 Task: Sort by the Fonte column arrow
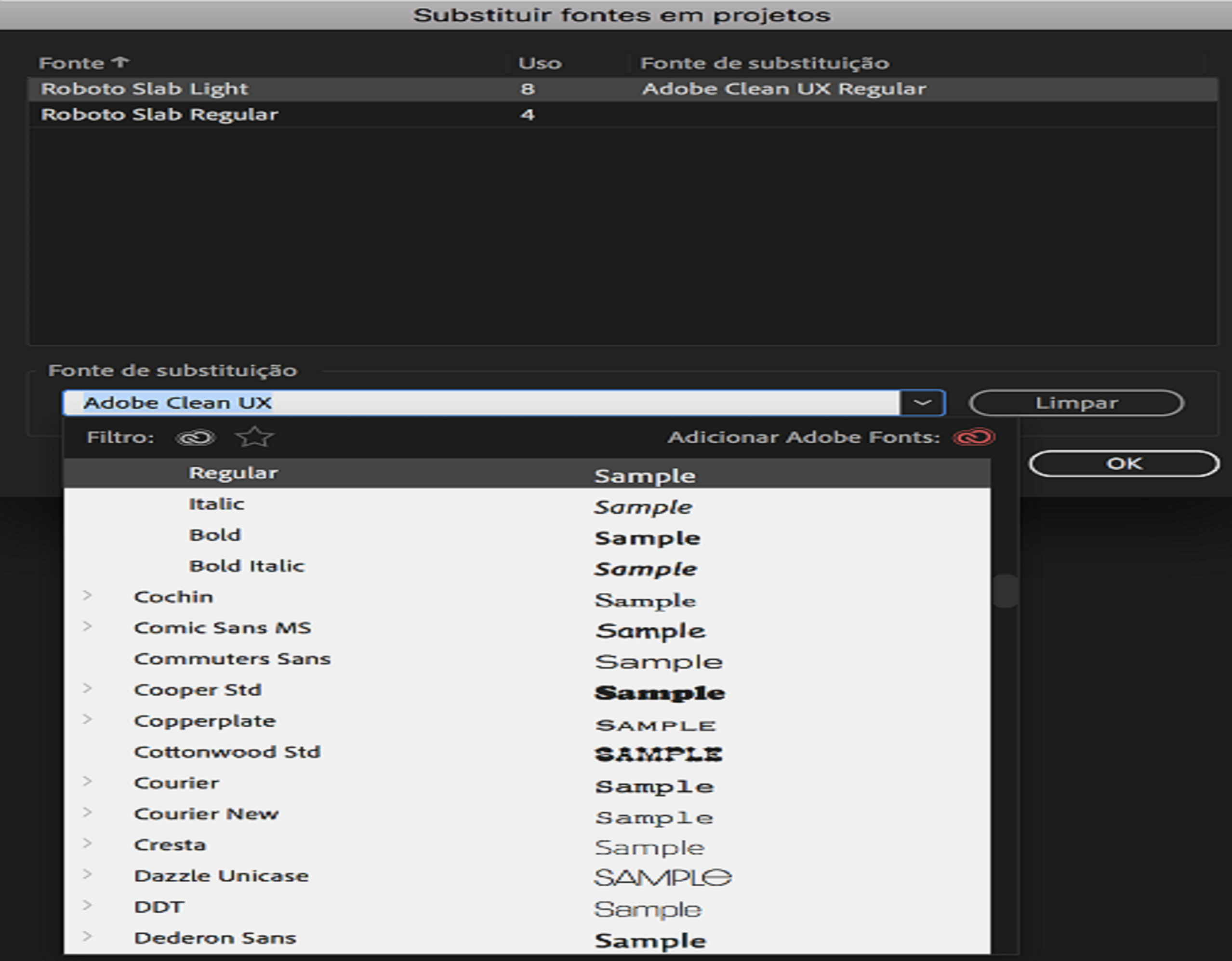point(121,62)
